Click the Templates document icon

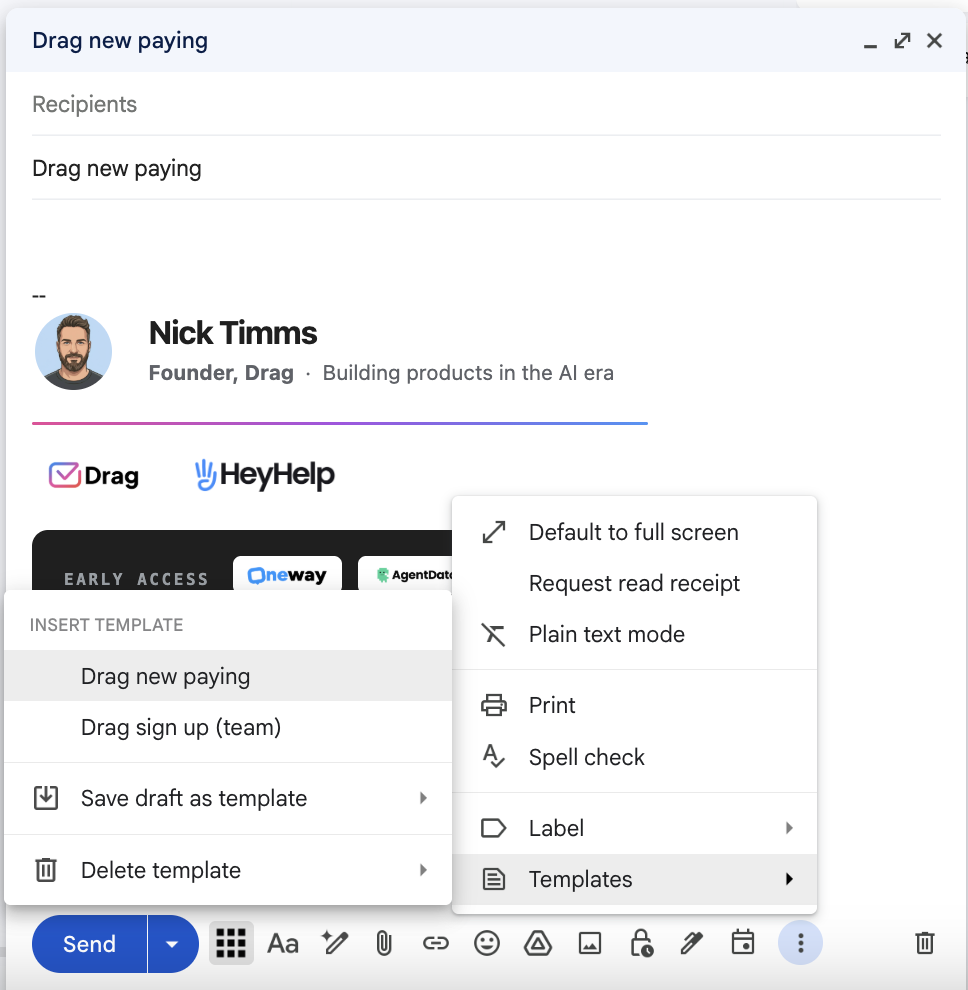[494, 879]
